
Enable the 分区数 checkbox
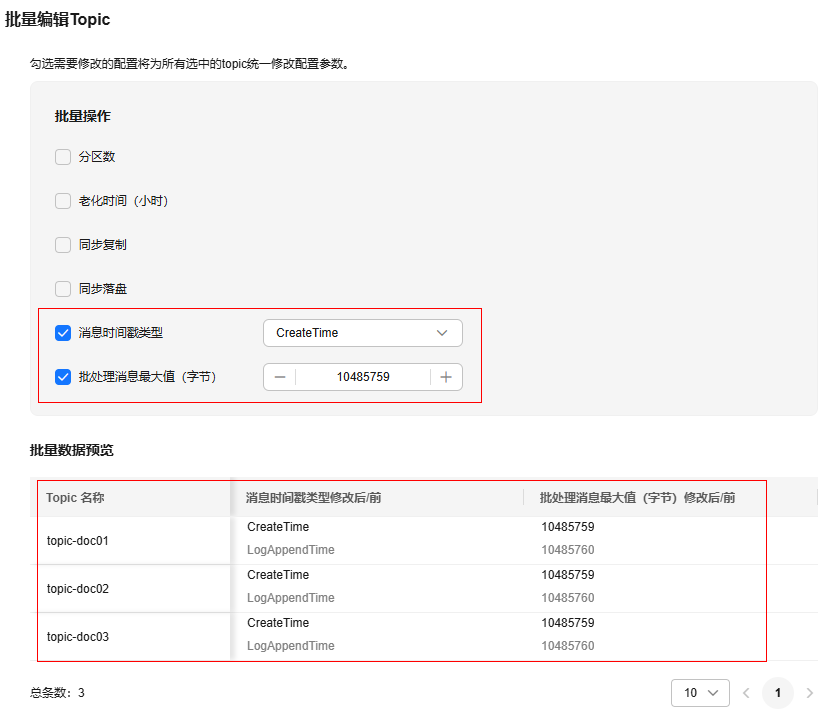coord(63,157)
